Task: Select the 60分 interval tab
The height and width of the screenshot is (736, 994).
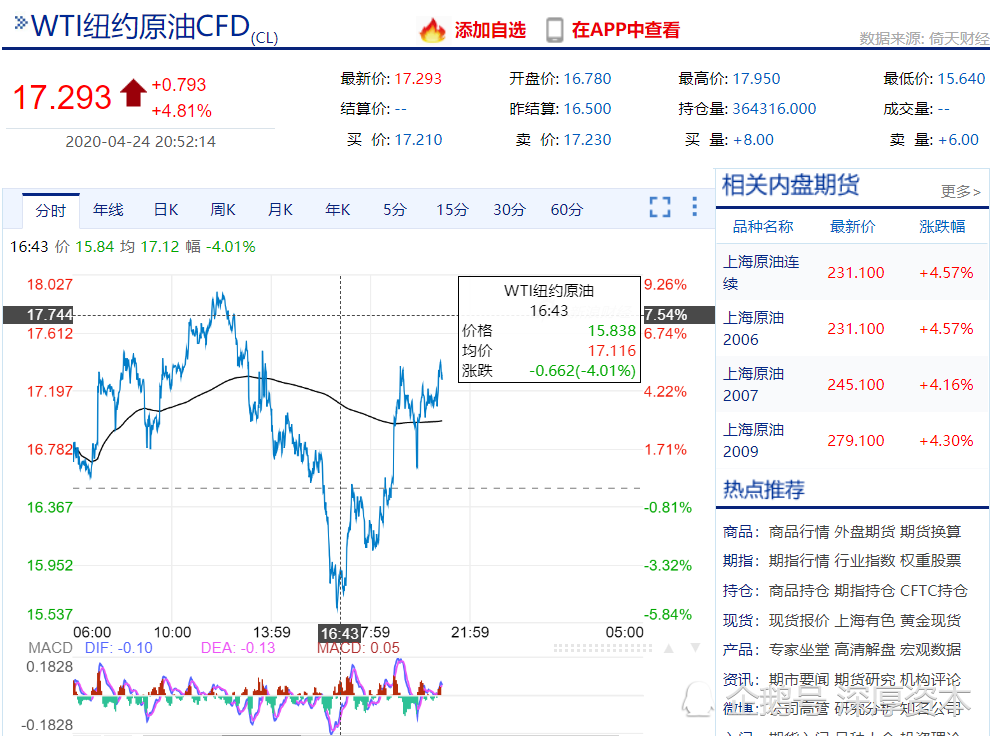Action: pyautogui.click(x=567, y=210)
